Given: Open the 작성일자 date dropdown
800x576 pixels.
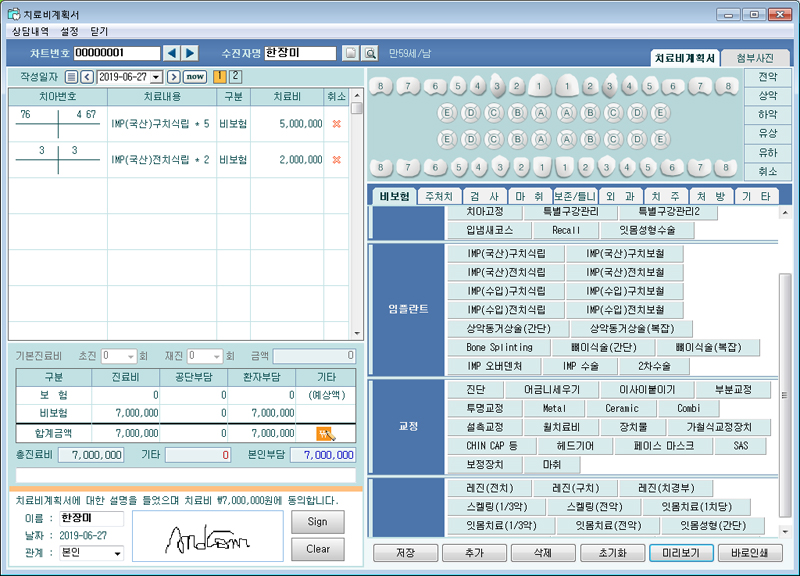Looking at the screenshot, I should click(156, 77).
